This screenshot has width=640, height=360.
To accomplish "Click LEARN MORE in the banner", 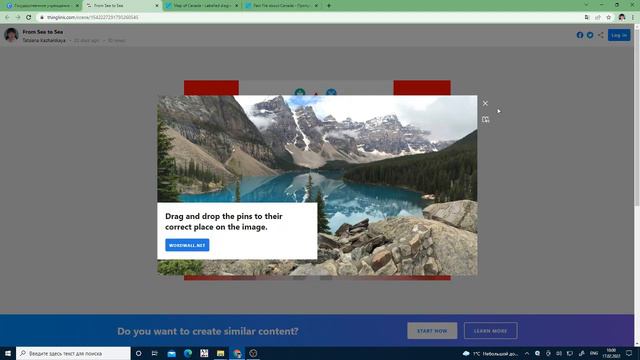I will tap(490, 331).
